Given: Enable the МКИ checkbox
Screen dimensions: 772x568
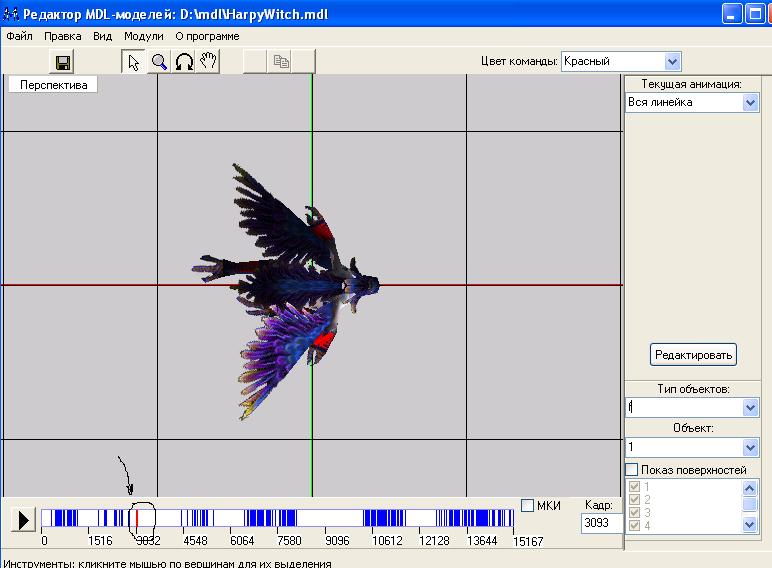Looking at the screenshot, I should click(x=528, y=506).
